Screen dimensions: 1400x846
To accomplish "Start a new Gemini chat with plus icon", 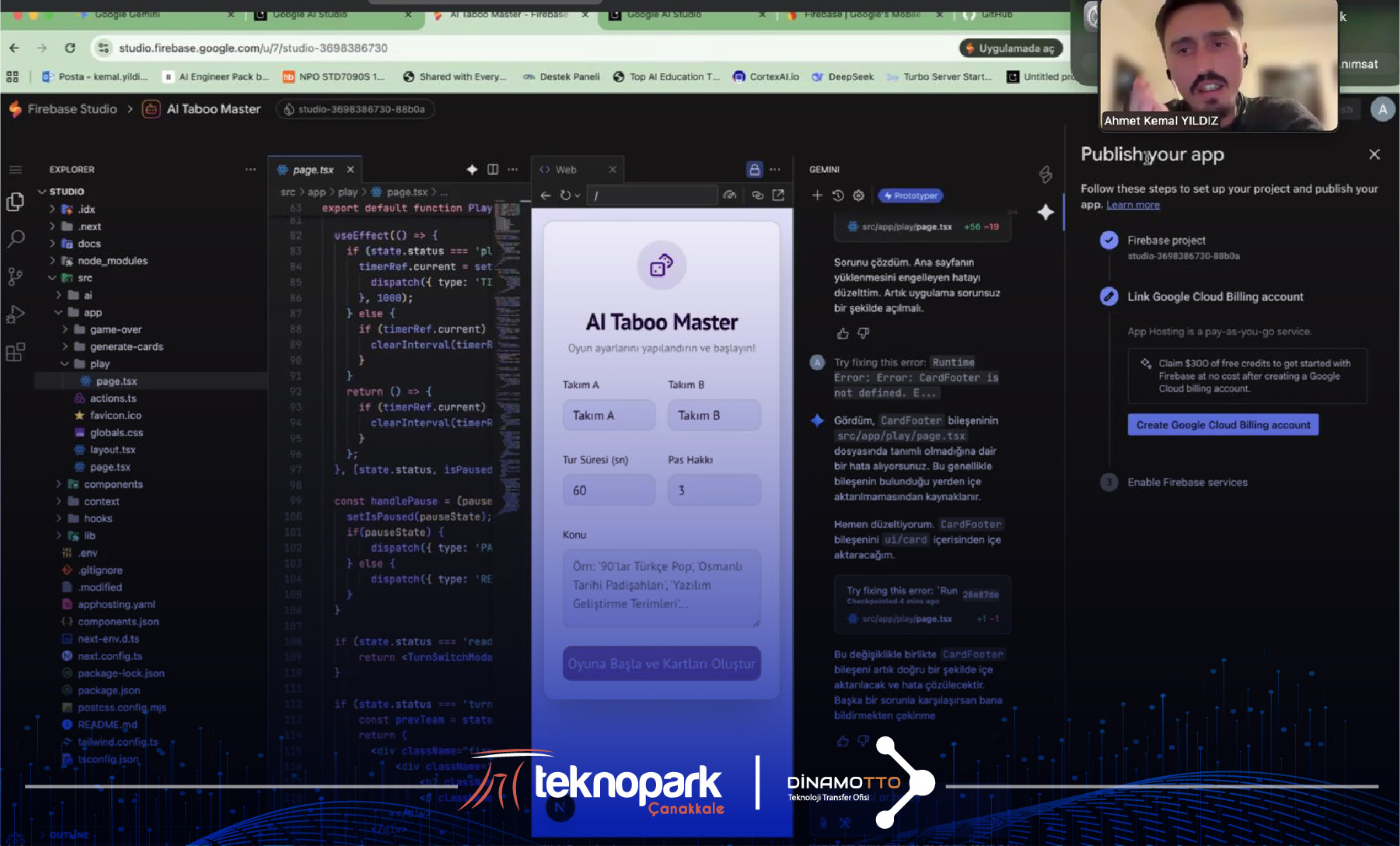I will 817,196.
